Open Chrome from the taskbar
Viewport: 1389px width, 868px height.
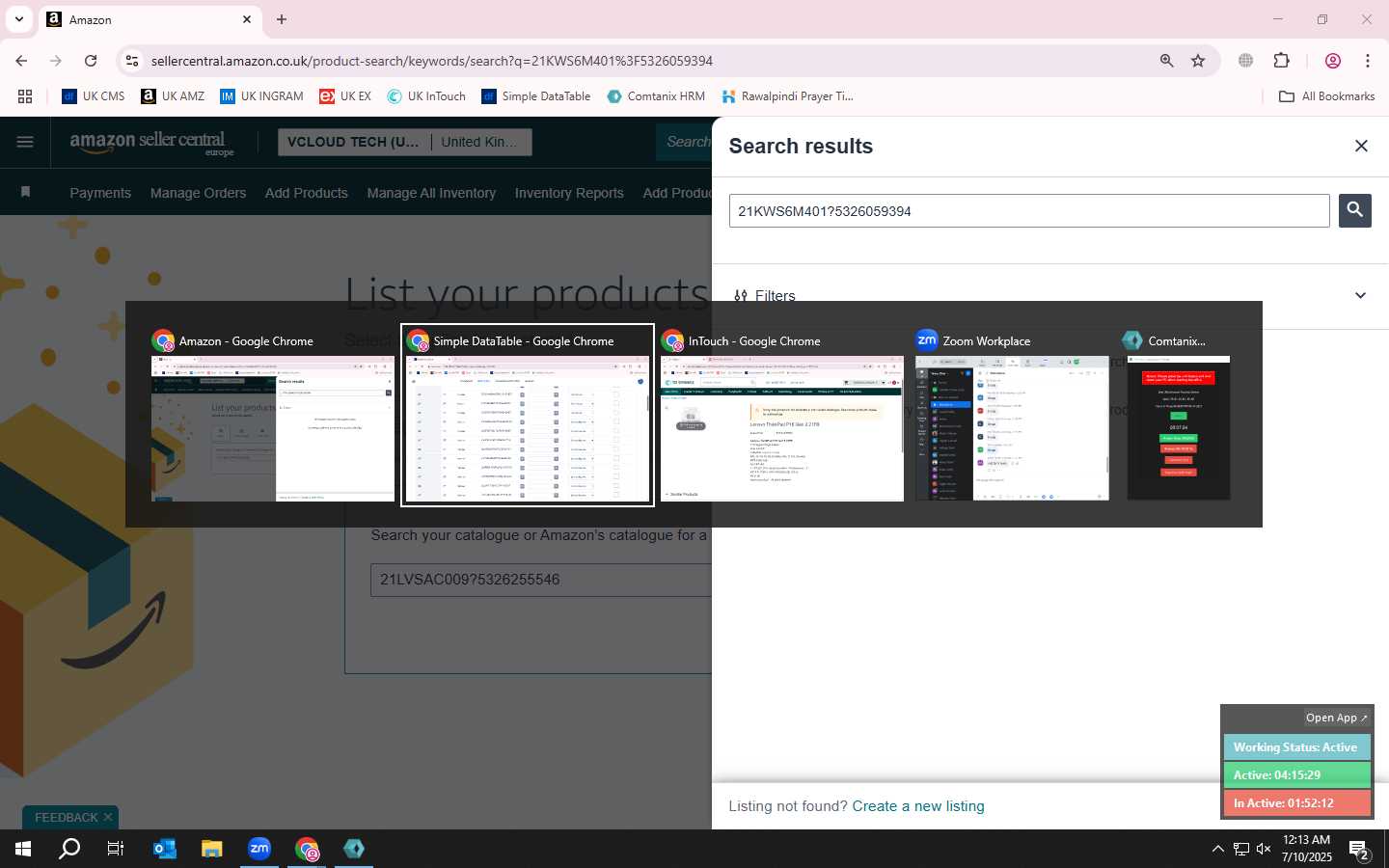[x=307, y=849]
